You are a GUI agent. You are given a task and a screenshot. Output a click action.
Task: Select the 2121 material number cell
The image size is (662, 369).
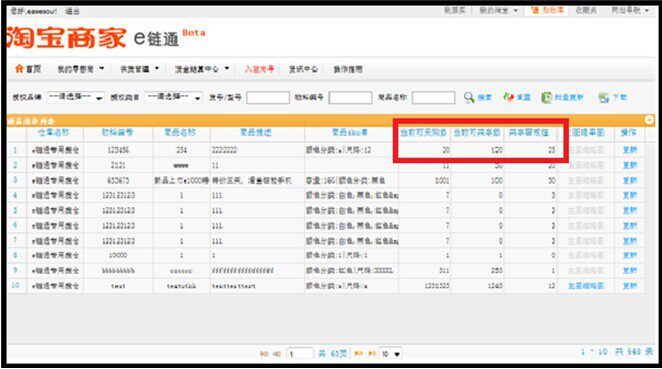click(x=118, y=165)
